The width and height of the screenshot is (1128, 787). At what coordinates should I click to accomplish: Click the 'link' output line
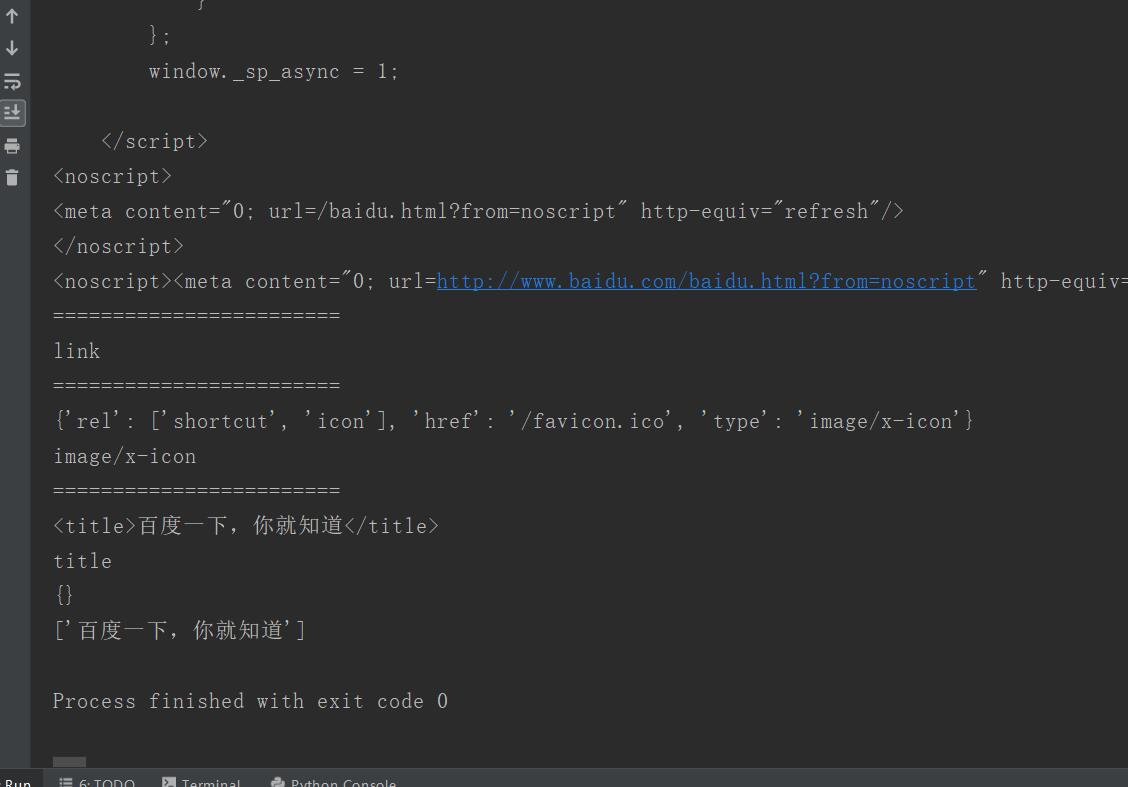tap(76, 351)
